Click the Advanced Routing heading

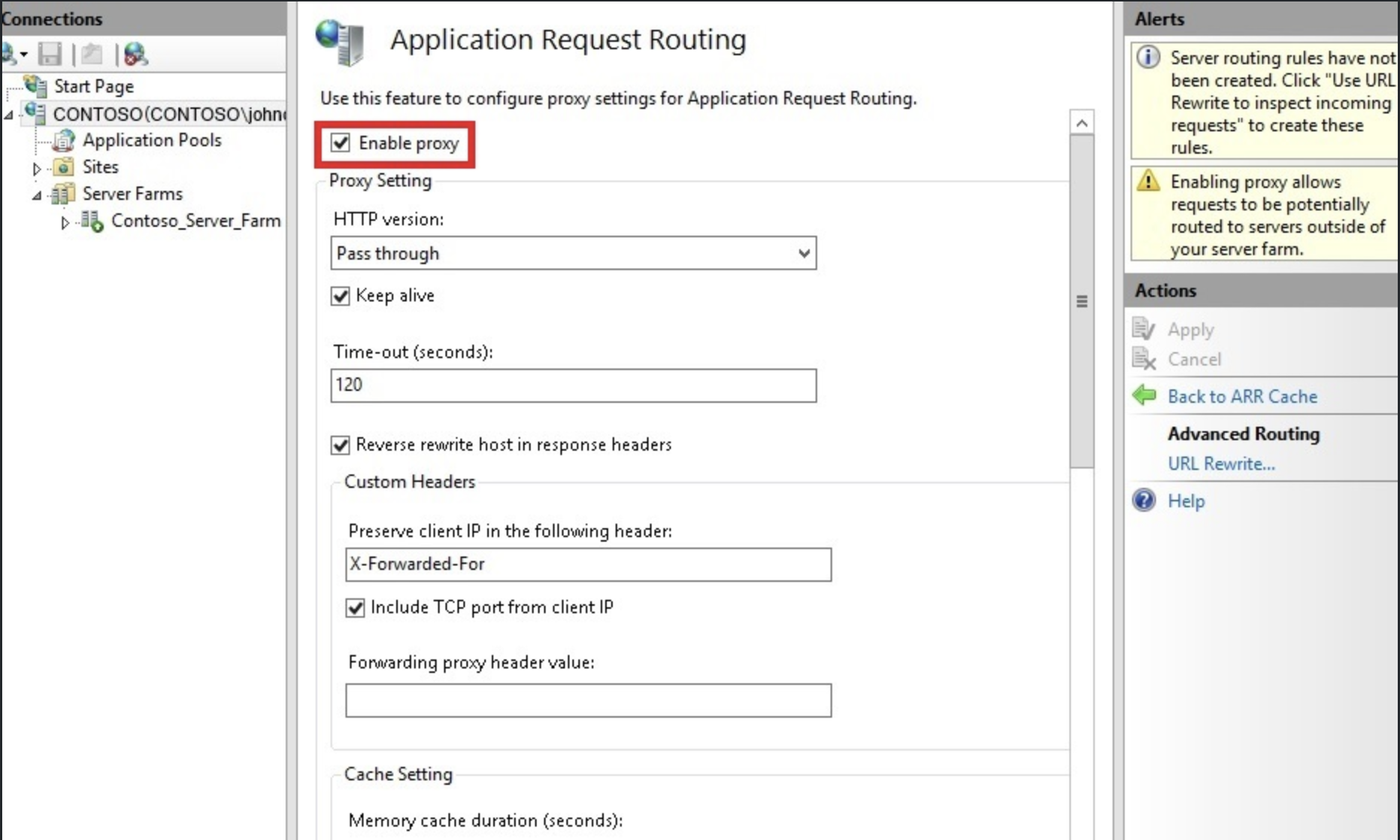click(x=1243, y=433)
